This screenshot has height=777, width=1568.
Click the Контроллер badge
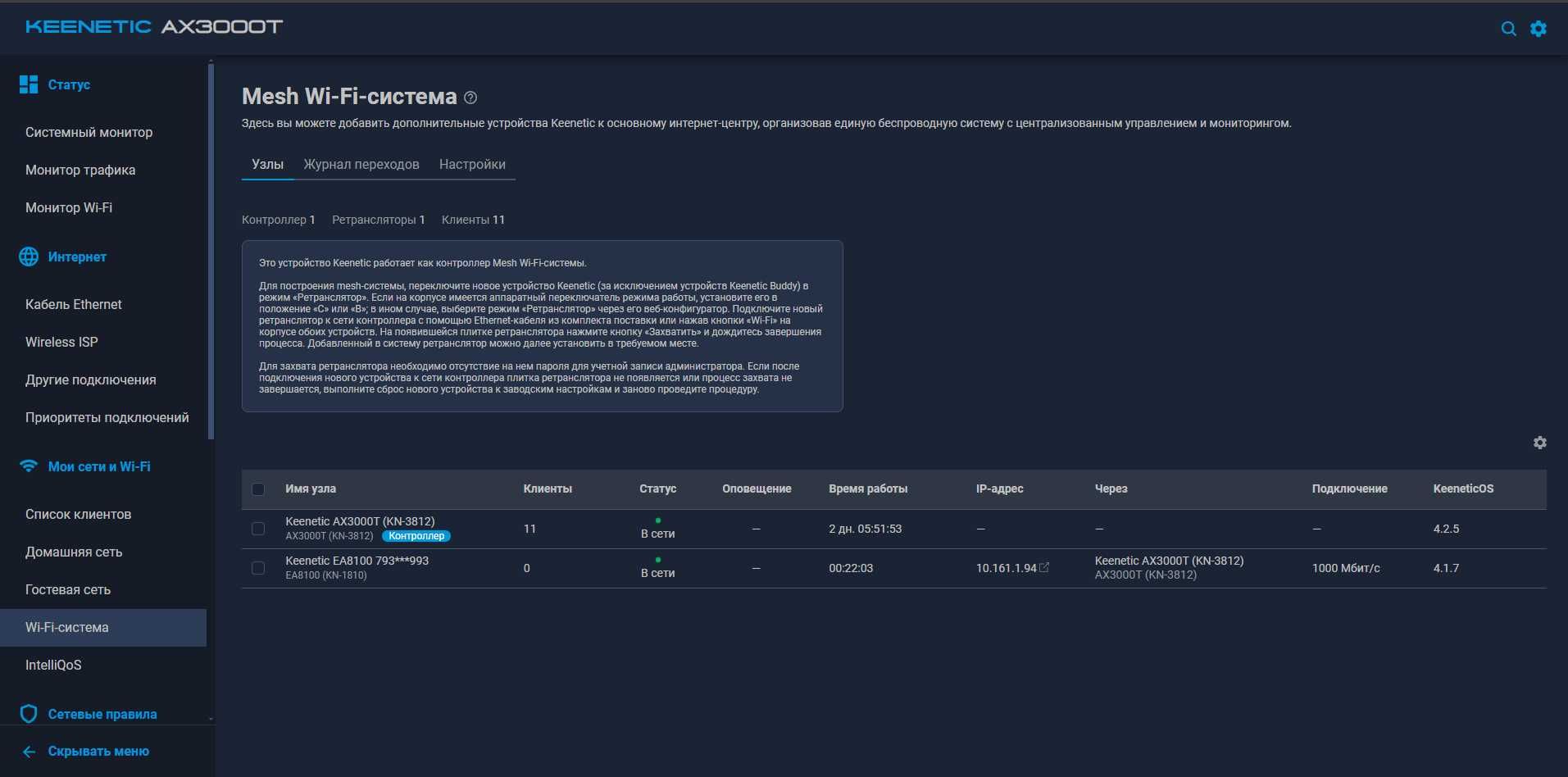[416, 536]
